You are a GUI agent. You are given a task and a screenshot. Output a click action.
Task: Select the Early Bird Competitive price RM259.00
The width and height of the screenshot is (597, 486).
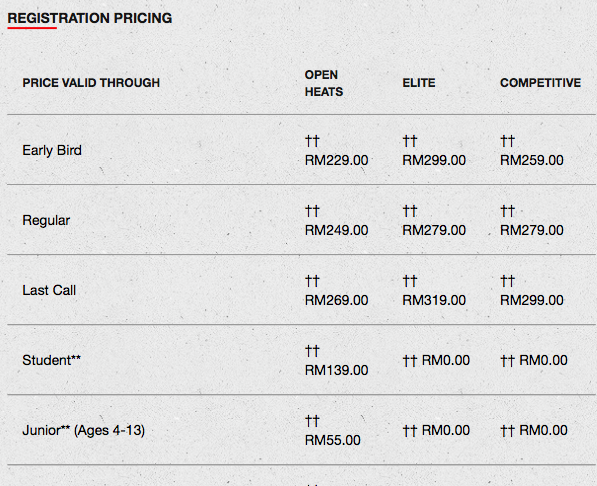(x=532, y=160)
